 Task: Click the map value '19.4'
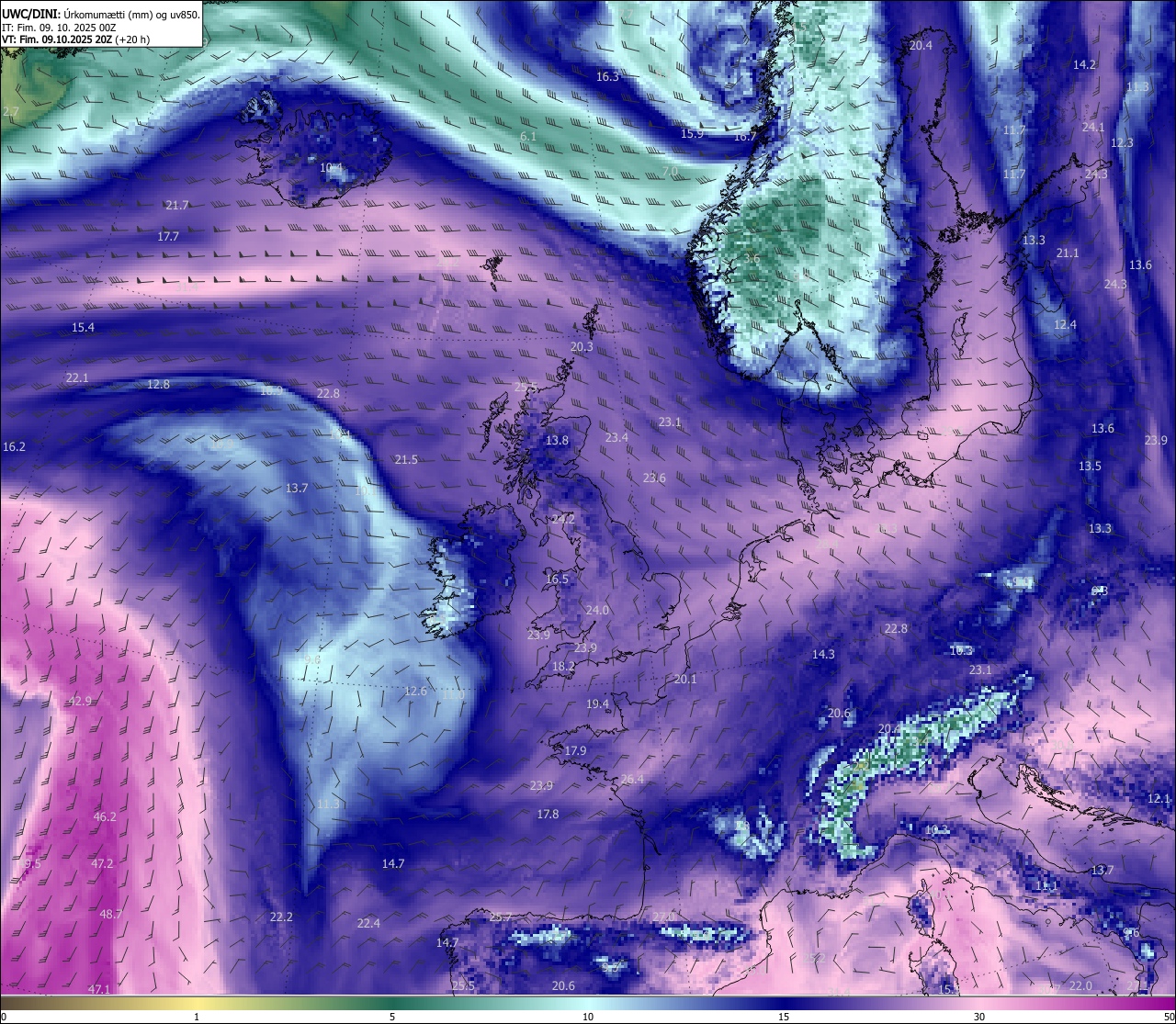[597, 703]
